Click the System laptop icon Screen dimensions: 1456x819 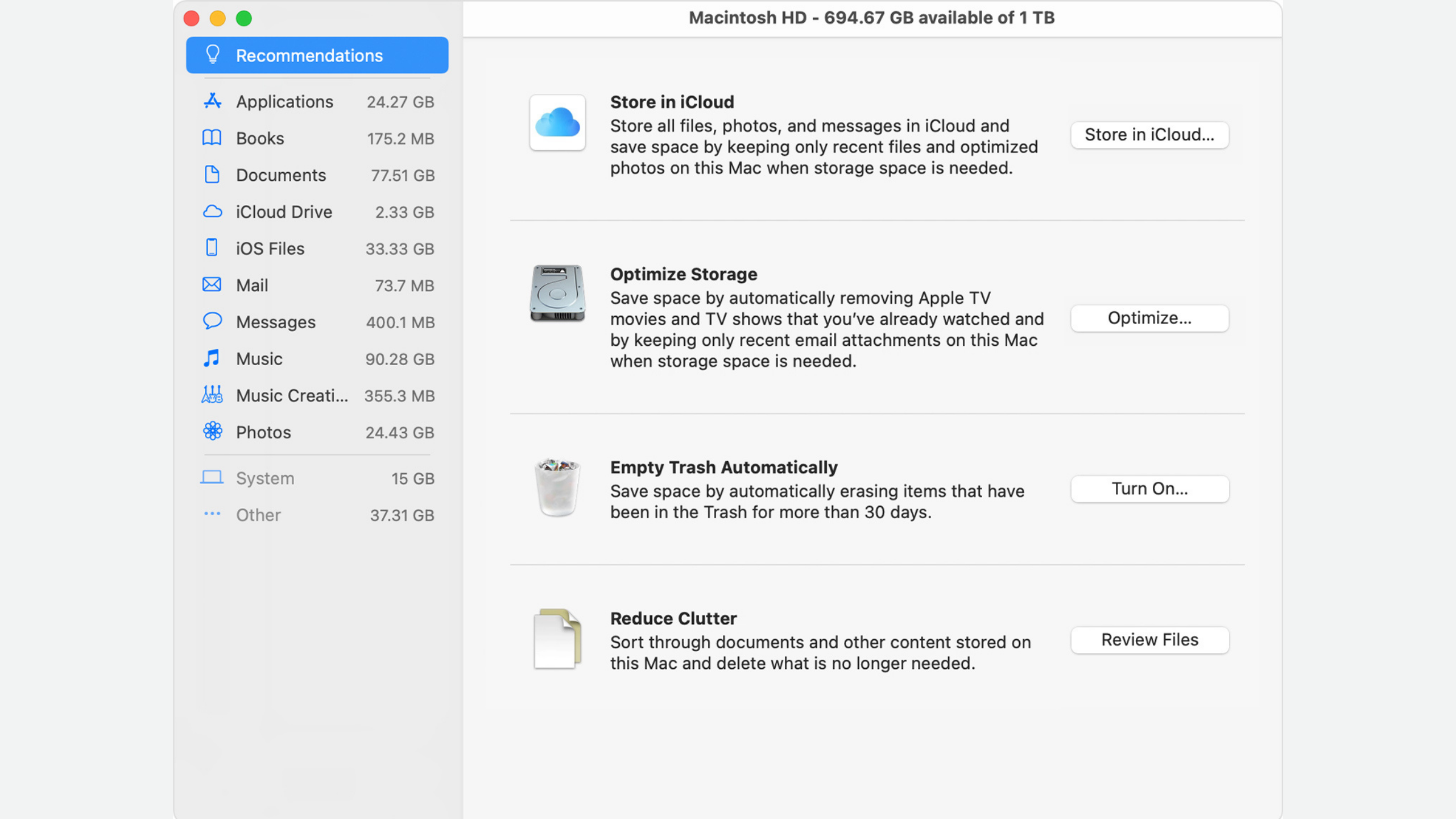[212, 477]
